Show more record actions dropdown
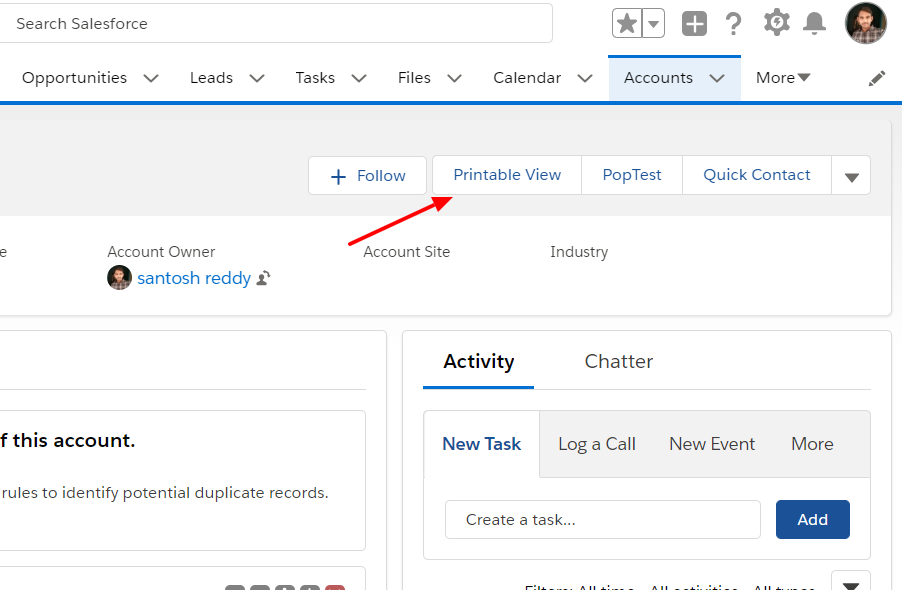The height and width of the screenshot is (590, 902). (x=851, y=175)
